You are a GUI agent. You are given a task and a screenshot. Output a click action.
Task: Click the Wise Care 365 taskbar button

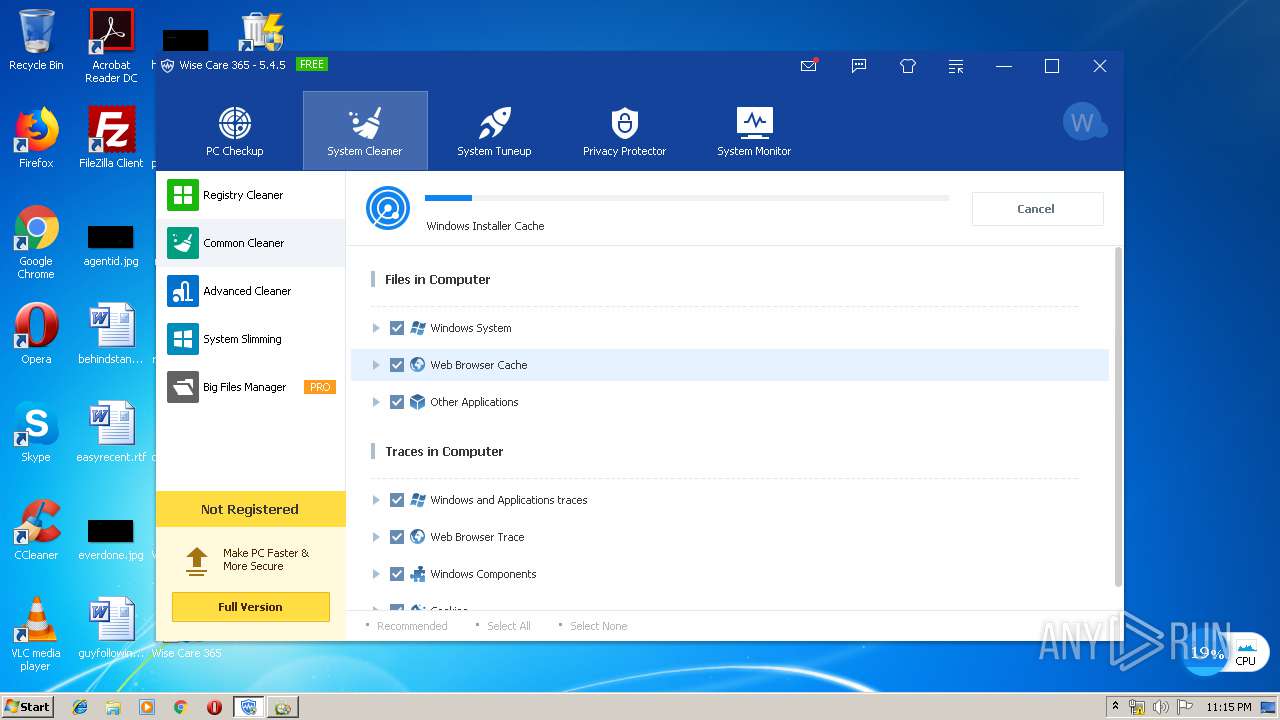click(249, 707)
